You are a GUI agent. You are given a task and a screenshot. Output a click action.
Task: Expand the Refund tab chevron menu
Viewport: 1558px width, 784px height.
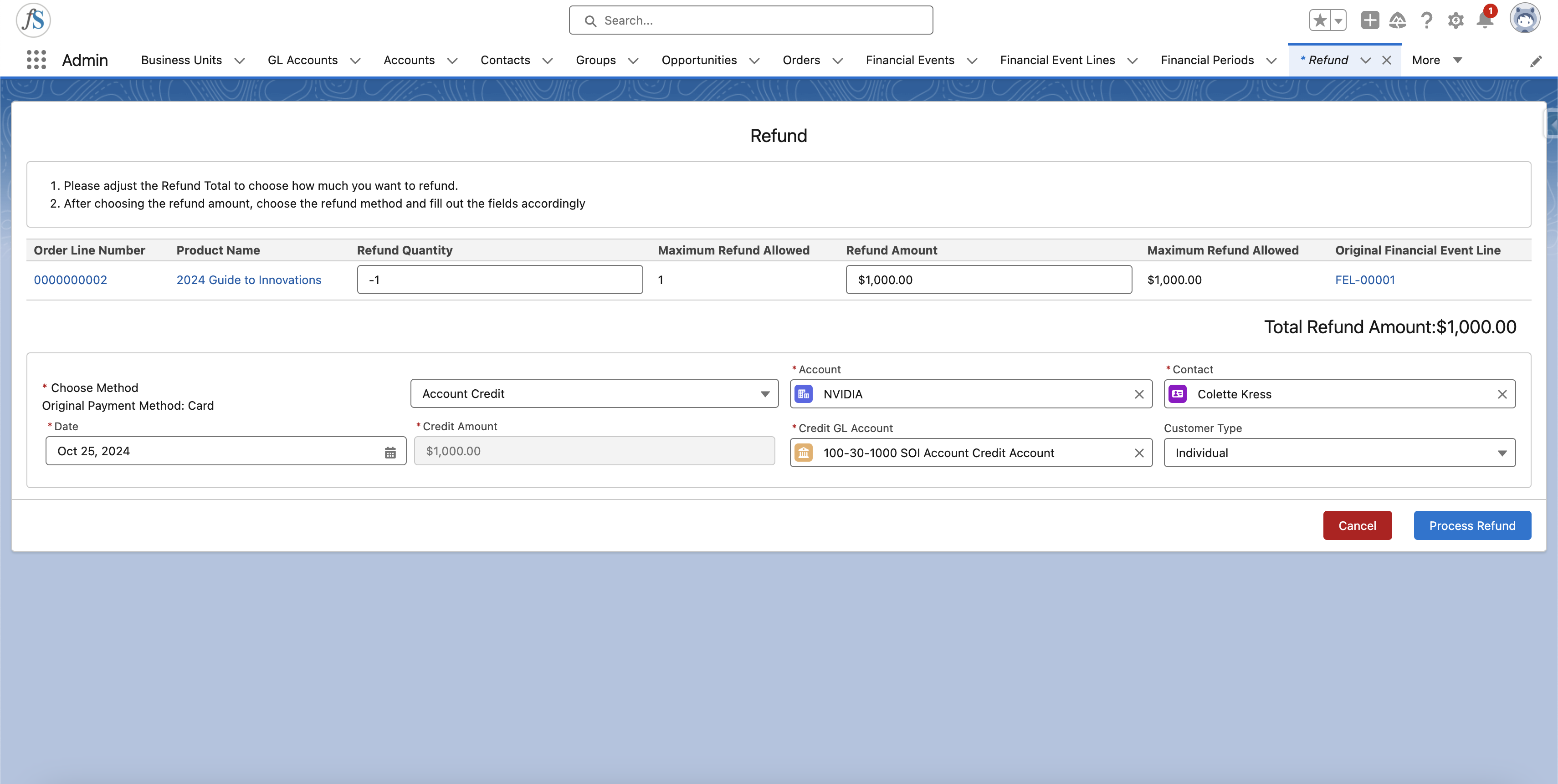point(1366,61)
